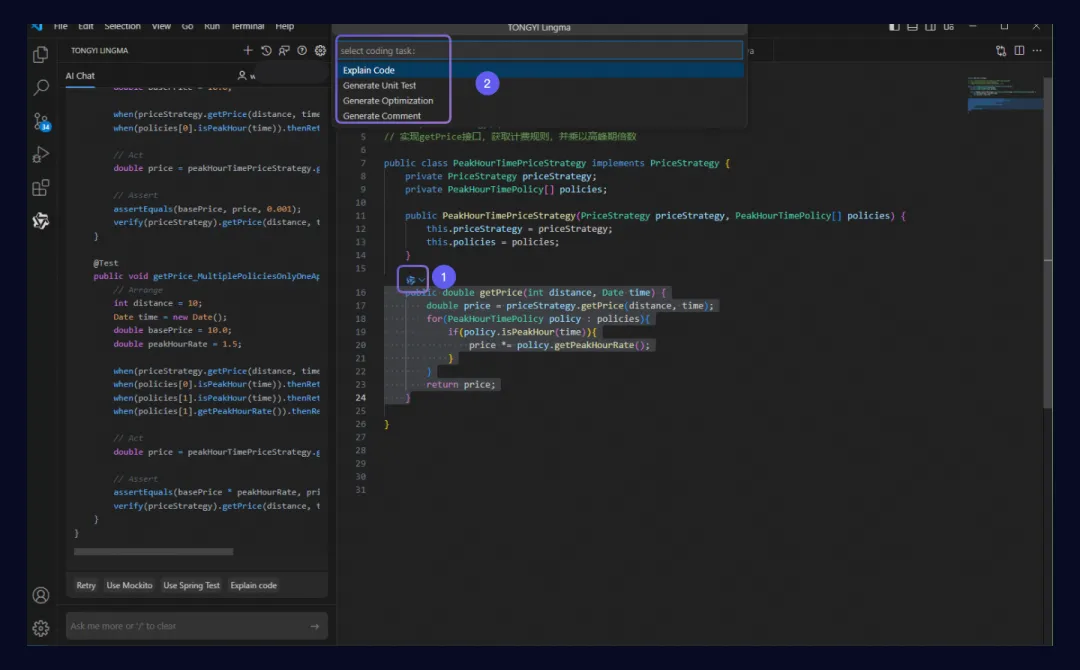Select Generate Optimization from task list
Viewport: 1080px width, 670px height.
pyautogui.click(x=540, y=101)
